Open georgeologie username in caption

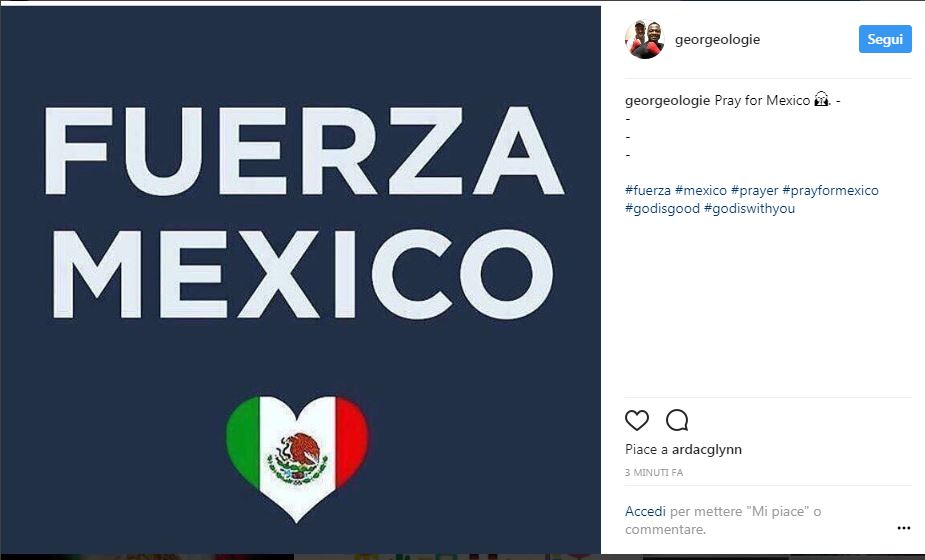click(x=667, y=100)
